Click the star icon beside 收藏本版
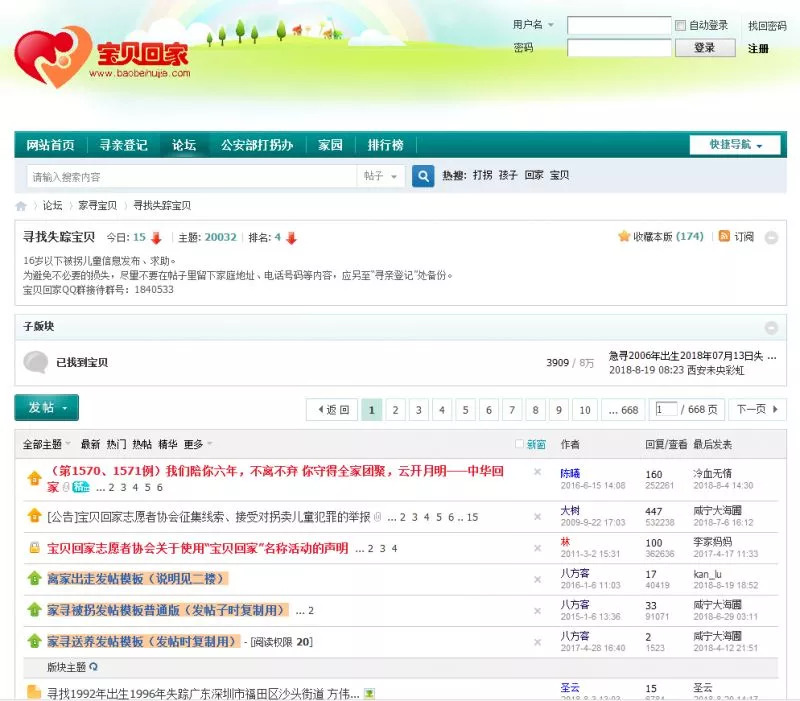 [623, 236]
